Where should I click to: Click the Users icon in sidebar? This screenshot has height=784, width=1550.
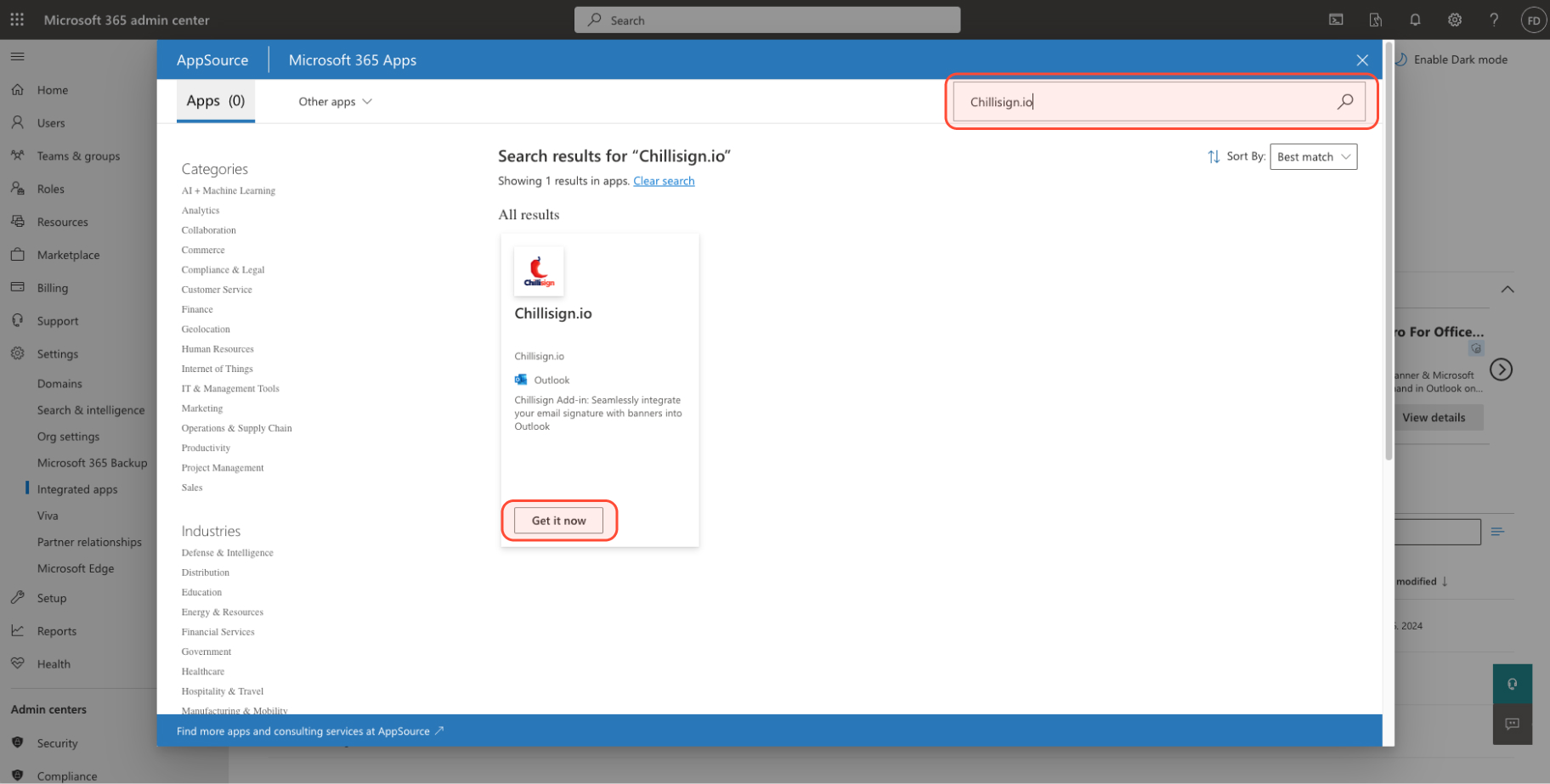[17, 122]
